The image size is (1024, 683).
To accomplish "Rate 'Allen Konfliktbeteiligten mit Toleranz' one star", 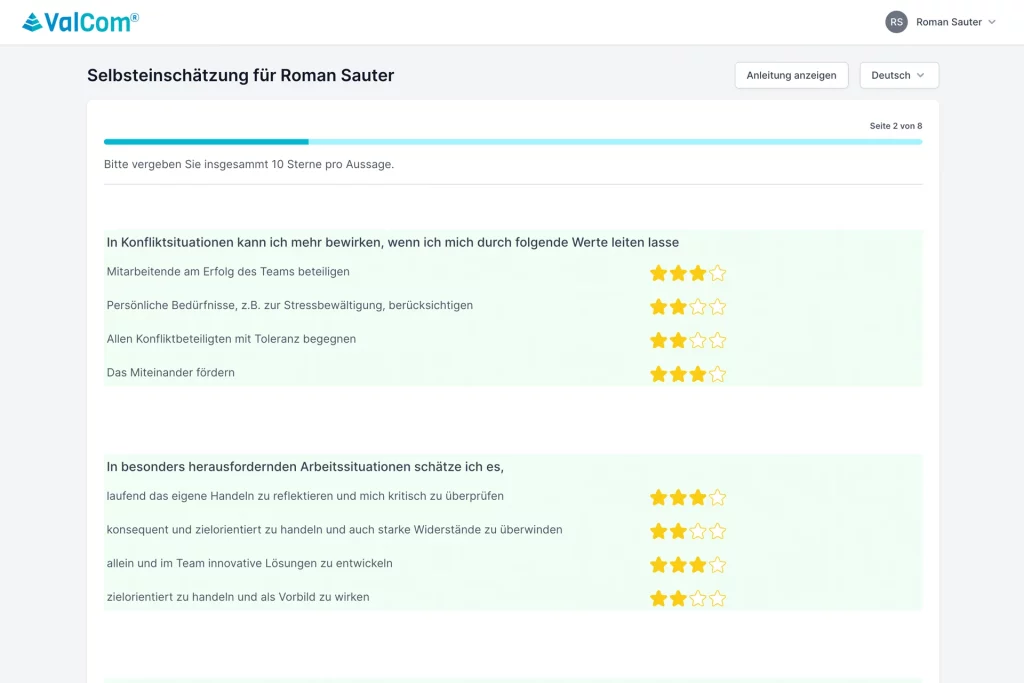I will [659, 340].
